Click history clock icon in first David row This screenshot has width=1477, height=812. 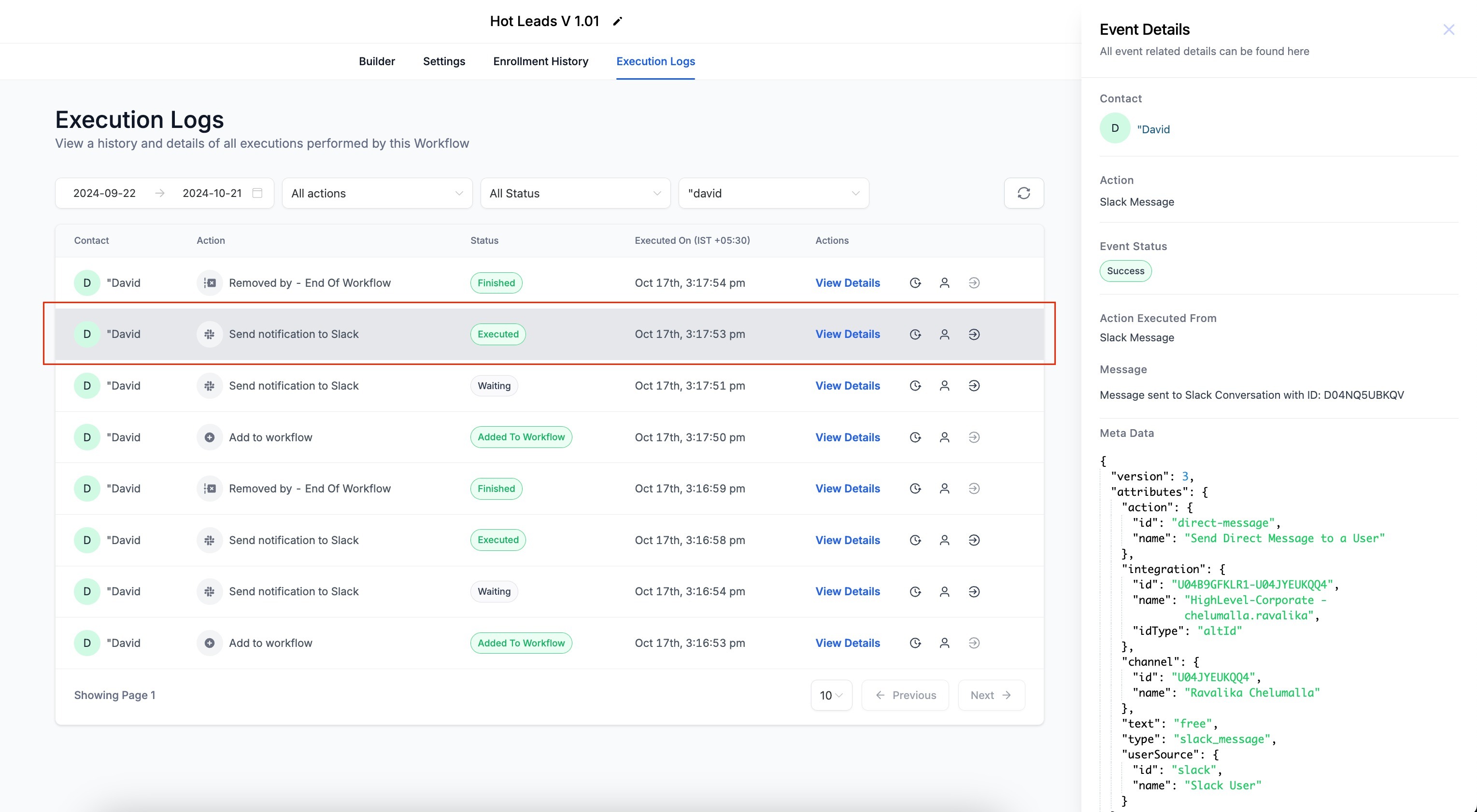point(915,282)
